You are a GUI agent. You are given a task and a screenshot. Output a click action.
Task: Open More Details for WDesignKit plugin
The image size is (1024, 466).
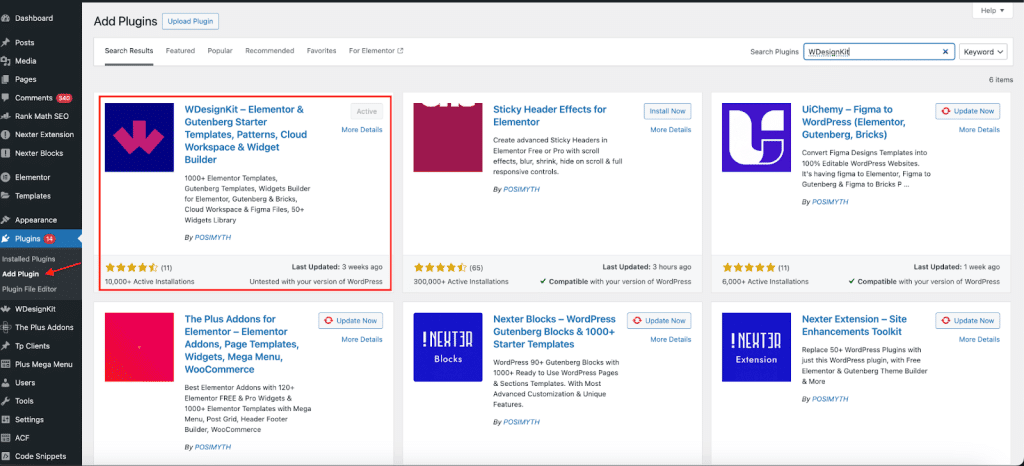tap(361, 130)
